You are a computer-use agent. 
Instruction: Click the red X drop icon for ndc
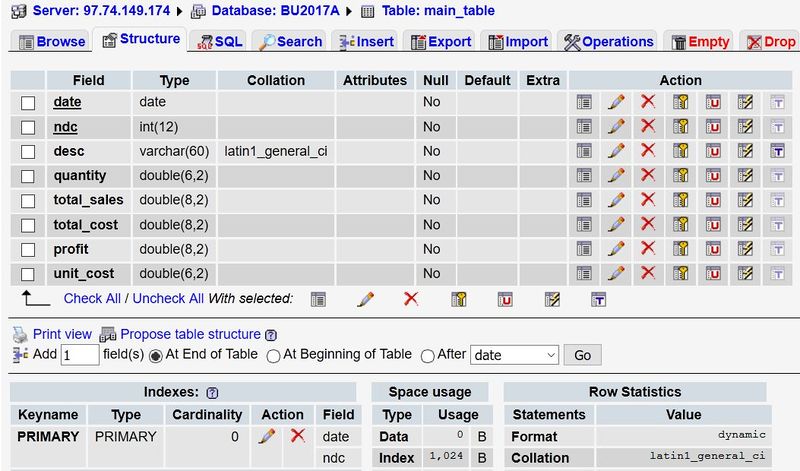click(x=648, y=126)
